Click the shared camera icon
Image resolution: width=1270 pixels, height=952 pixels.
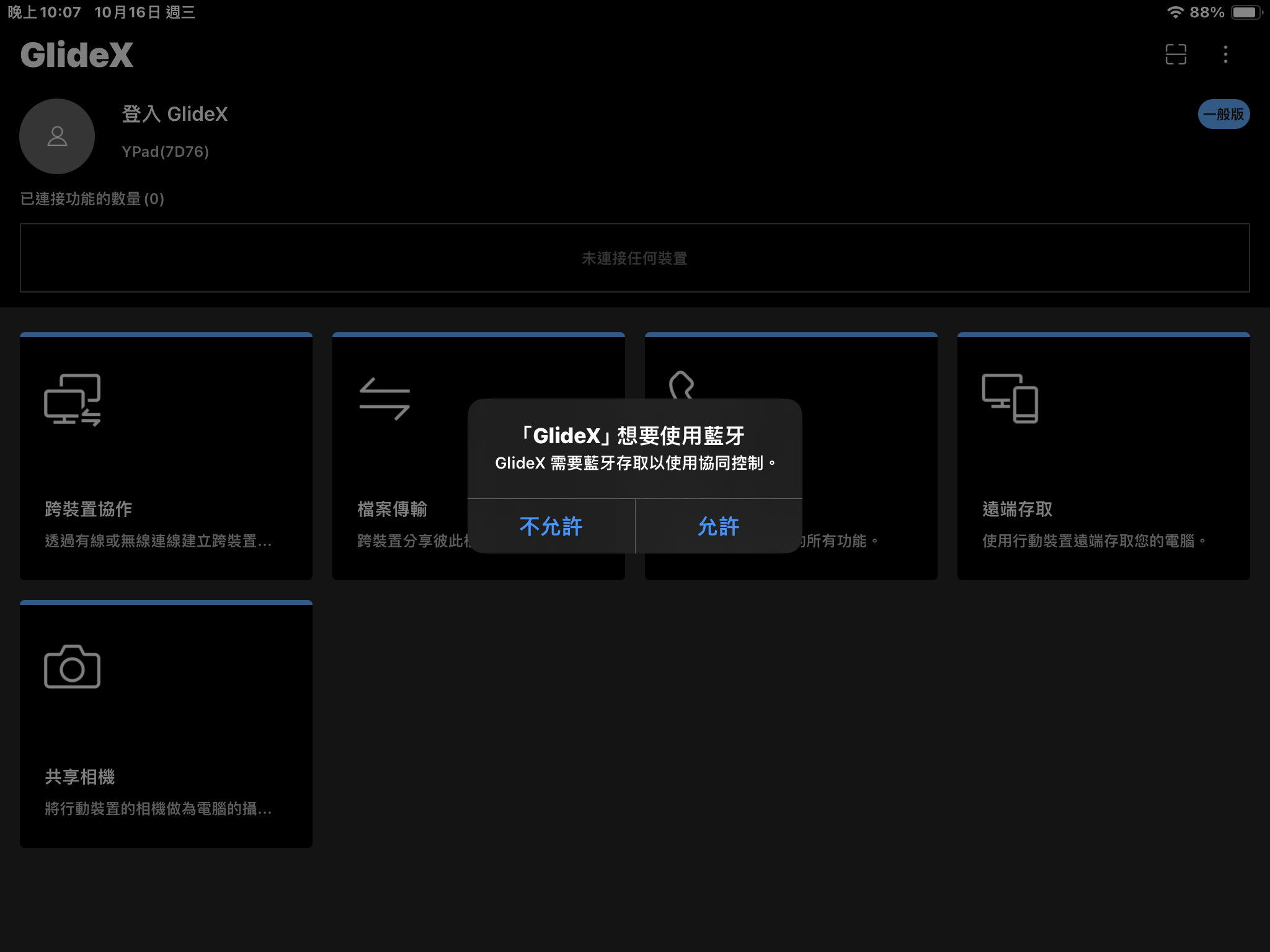point(73,667)
